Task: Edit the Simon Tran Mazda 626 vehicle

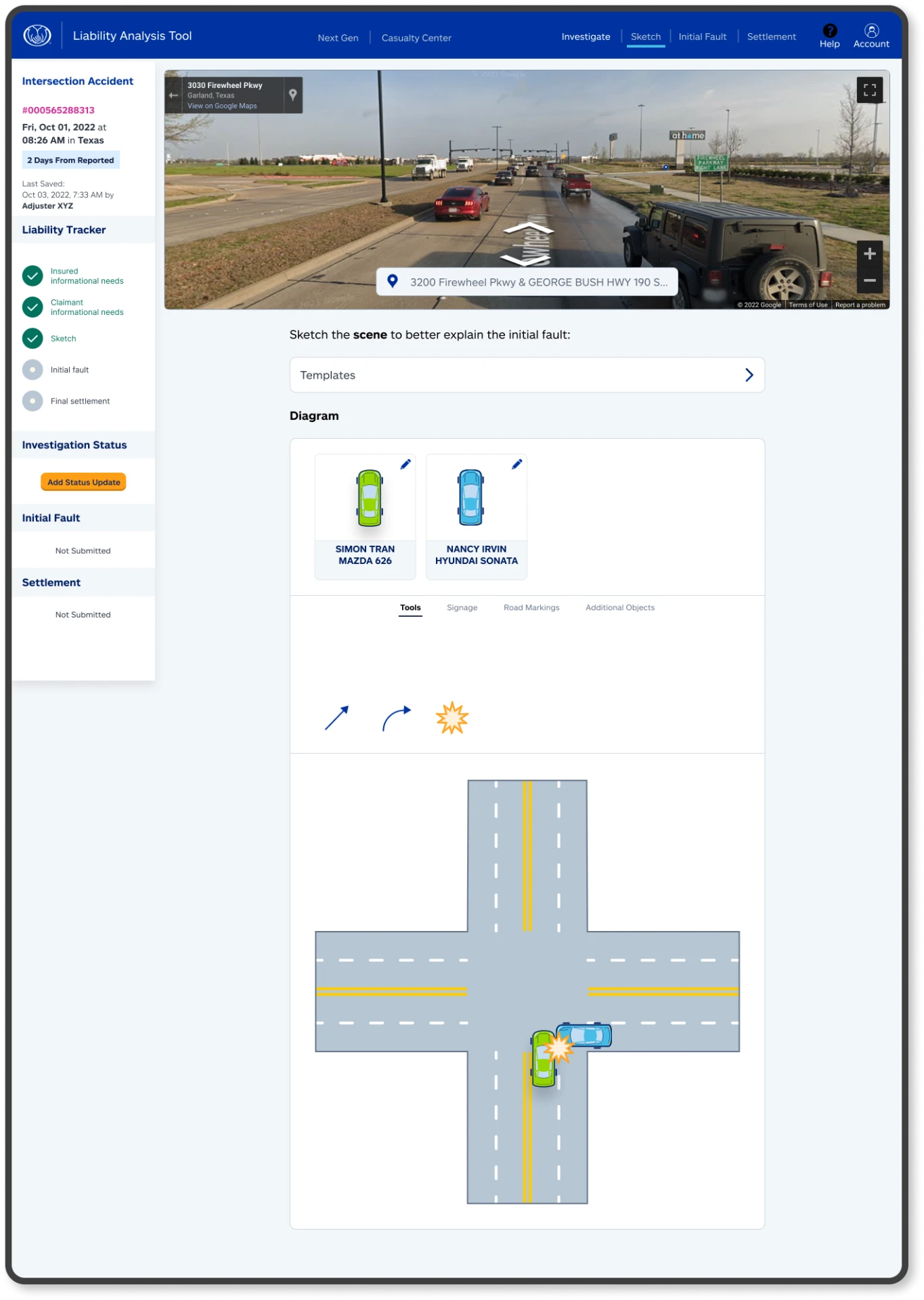Action: [x=405, y=464]
